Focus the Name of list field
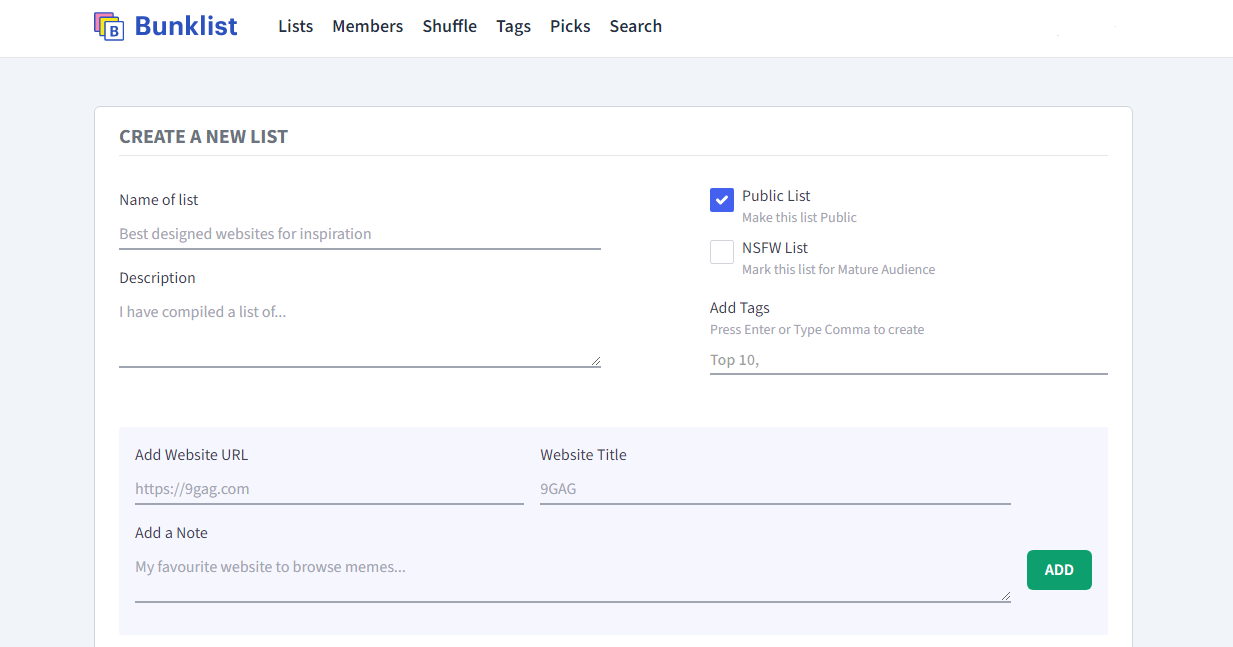This screenshot has width=1233, height=647. (360, 234)
